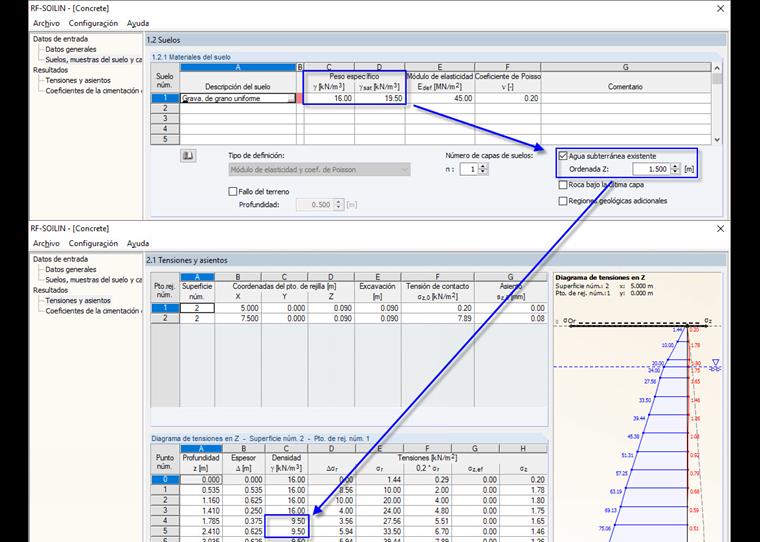Open Archivo menu in the 1.2 Suelos window
Image resolution: width=760 pixels, height=542 pixels.
tap(46, 23)
